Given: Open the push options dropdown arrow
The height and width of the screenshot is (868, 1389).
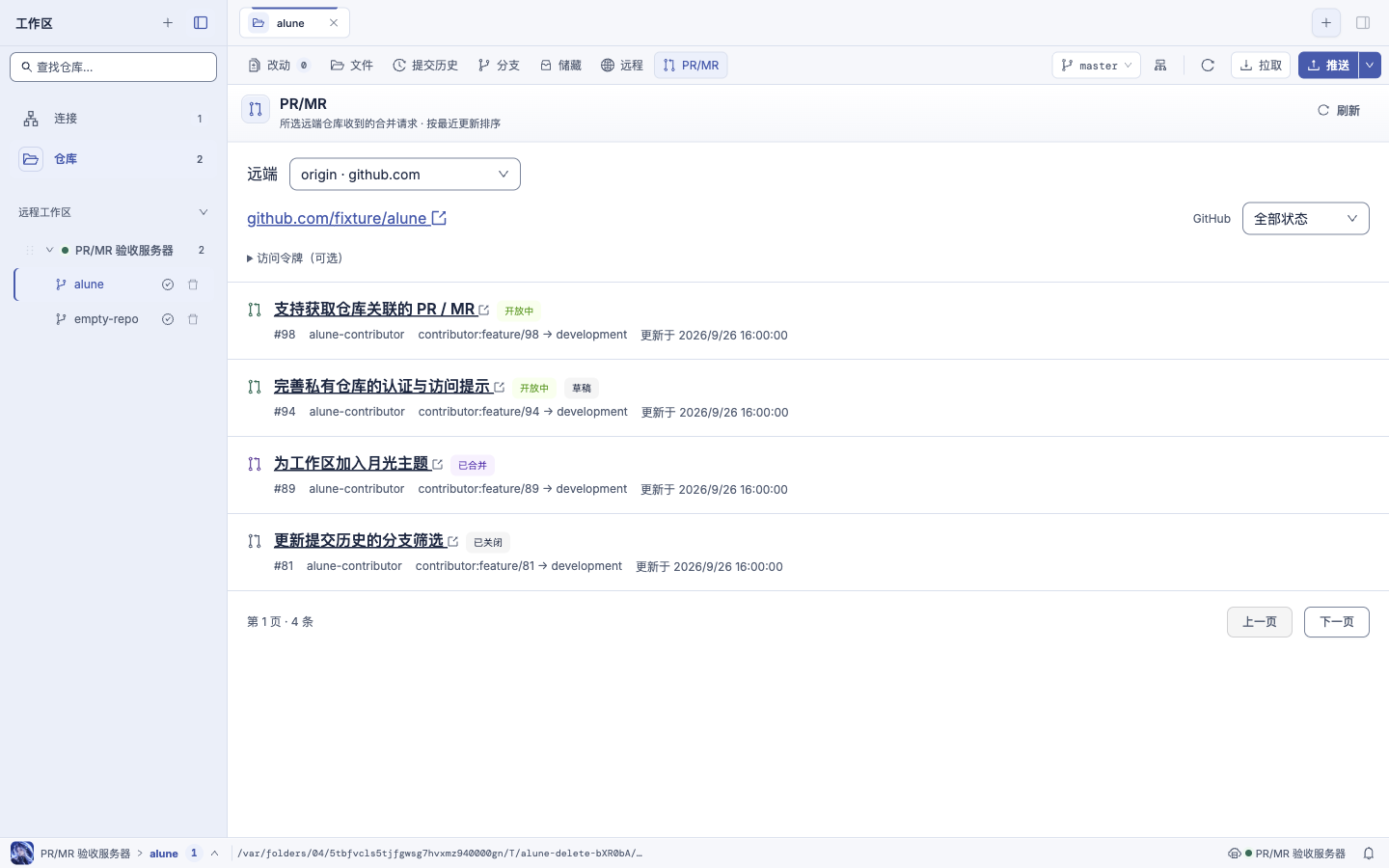Looking at the screenshot, I should (x=1370, y=66).
